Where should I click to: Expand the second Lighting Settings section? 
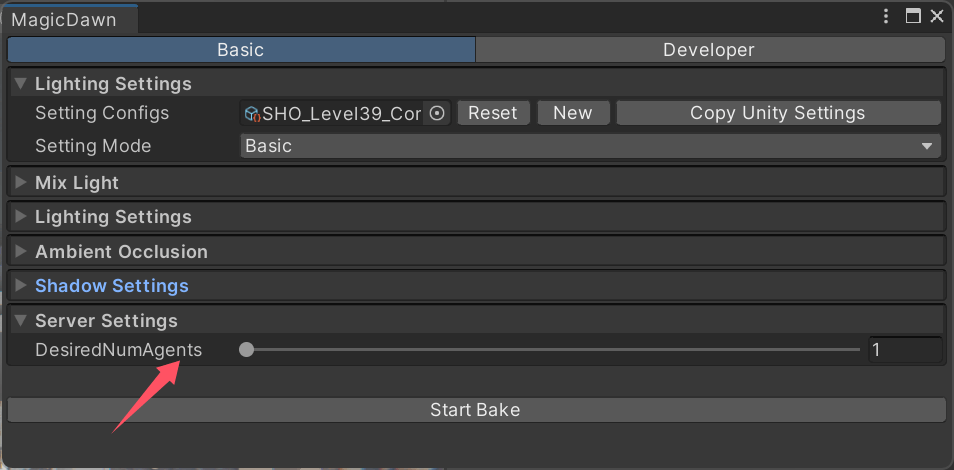[x=20, y=217]
